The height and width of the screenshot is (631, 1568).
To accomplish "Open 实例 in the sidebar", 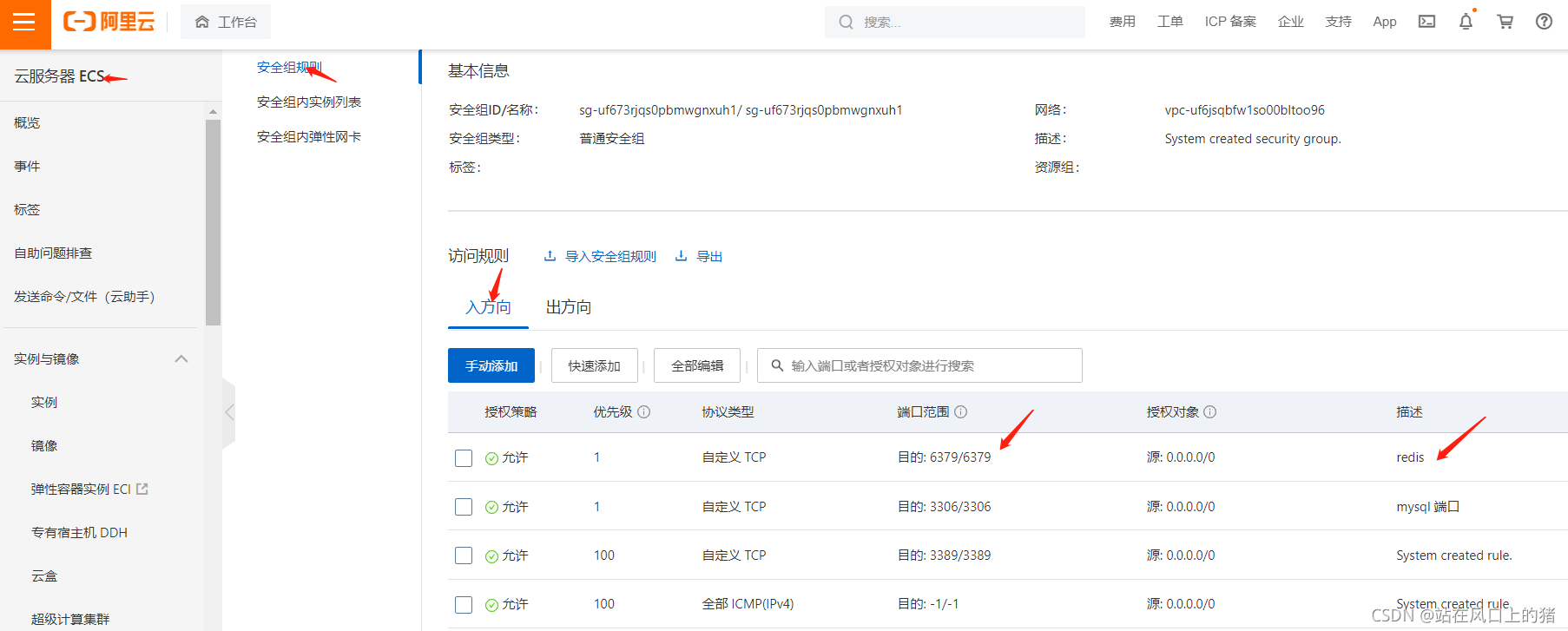I will [x=44, y=403].
